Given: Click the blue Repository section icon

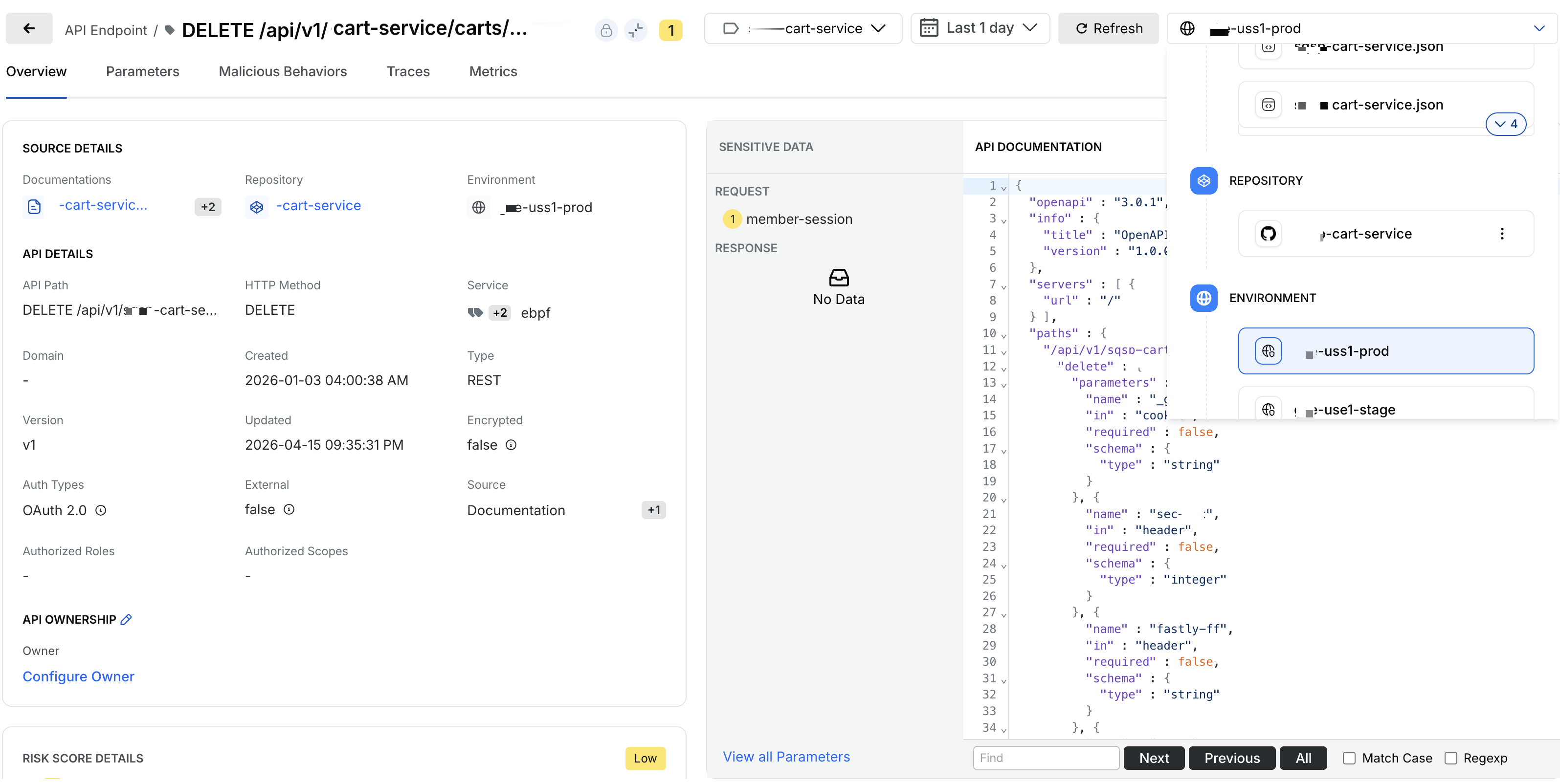Looking at the screenshot, I should 1204,180.
